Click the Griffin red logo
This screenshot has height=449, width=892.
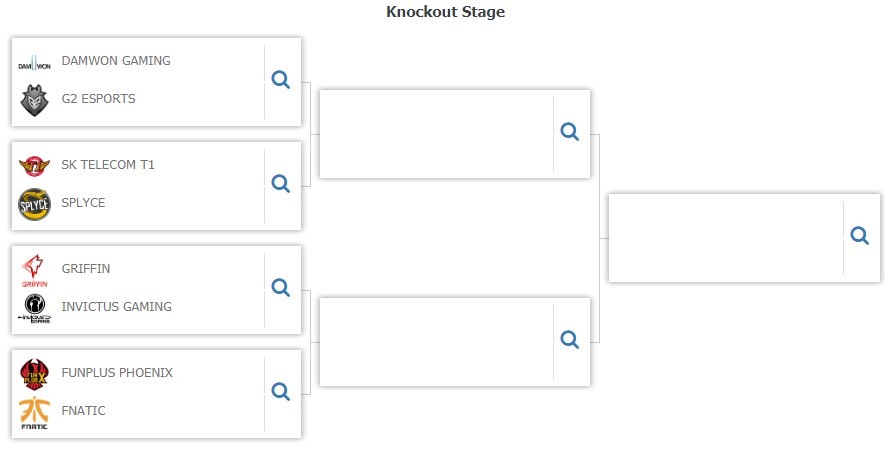(x=35, y=271)
